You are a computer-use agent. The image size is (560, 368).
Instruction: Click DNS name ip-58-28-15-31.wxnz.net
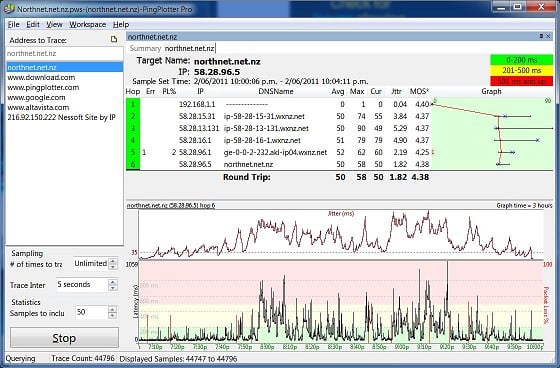(264, 116)
